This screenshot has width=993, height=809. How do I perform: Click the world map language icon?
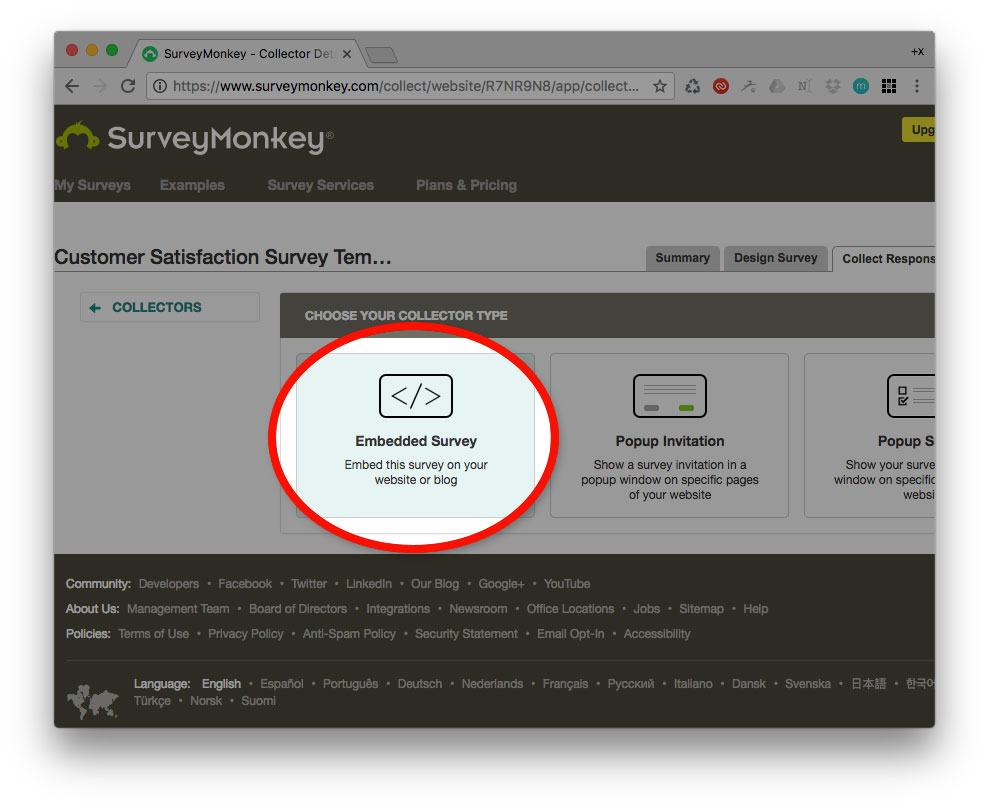coord(92,701)
